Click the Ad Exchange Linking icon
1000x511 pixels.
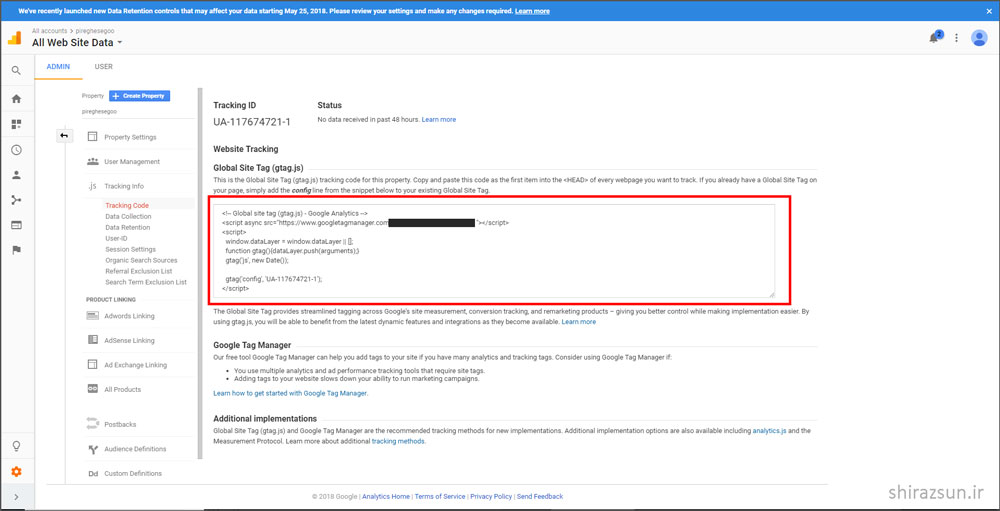coord(92,365)
